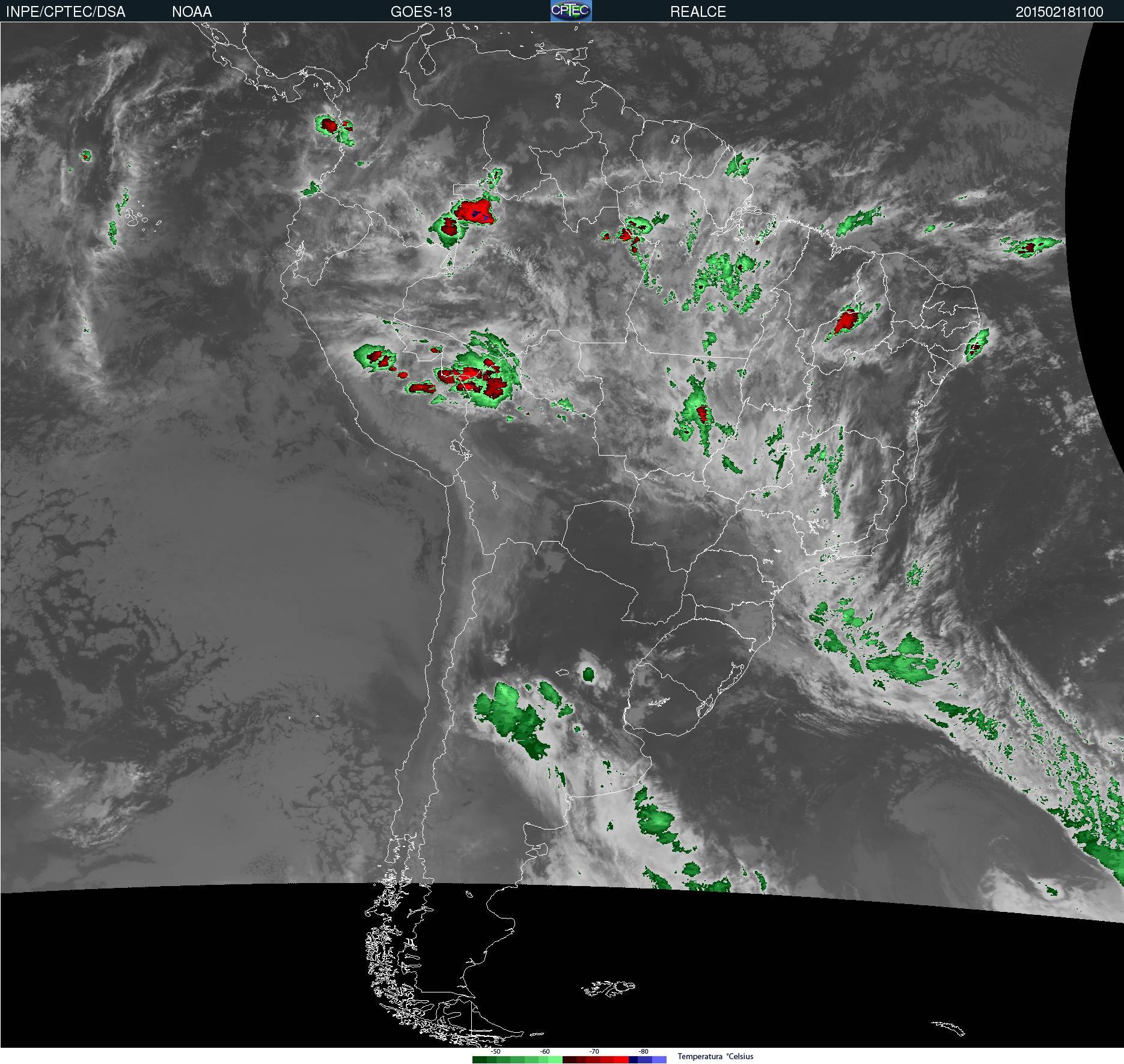1124x1064 pixels.
Task: Click the -80 temperature scale label
Action: pyautogui.click(x=643, y=1051)
